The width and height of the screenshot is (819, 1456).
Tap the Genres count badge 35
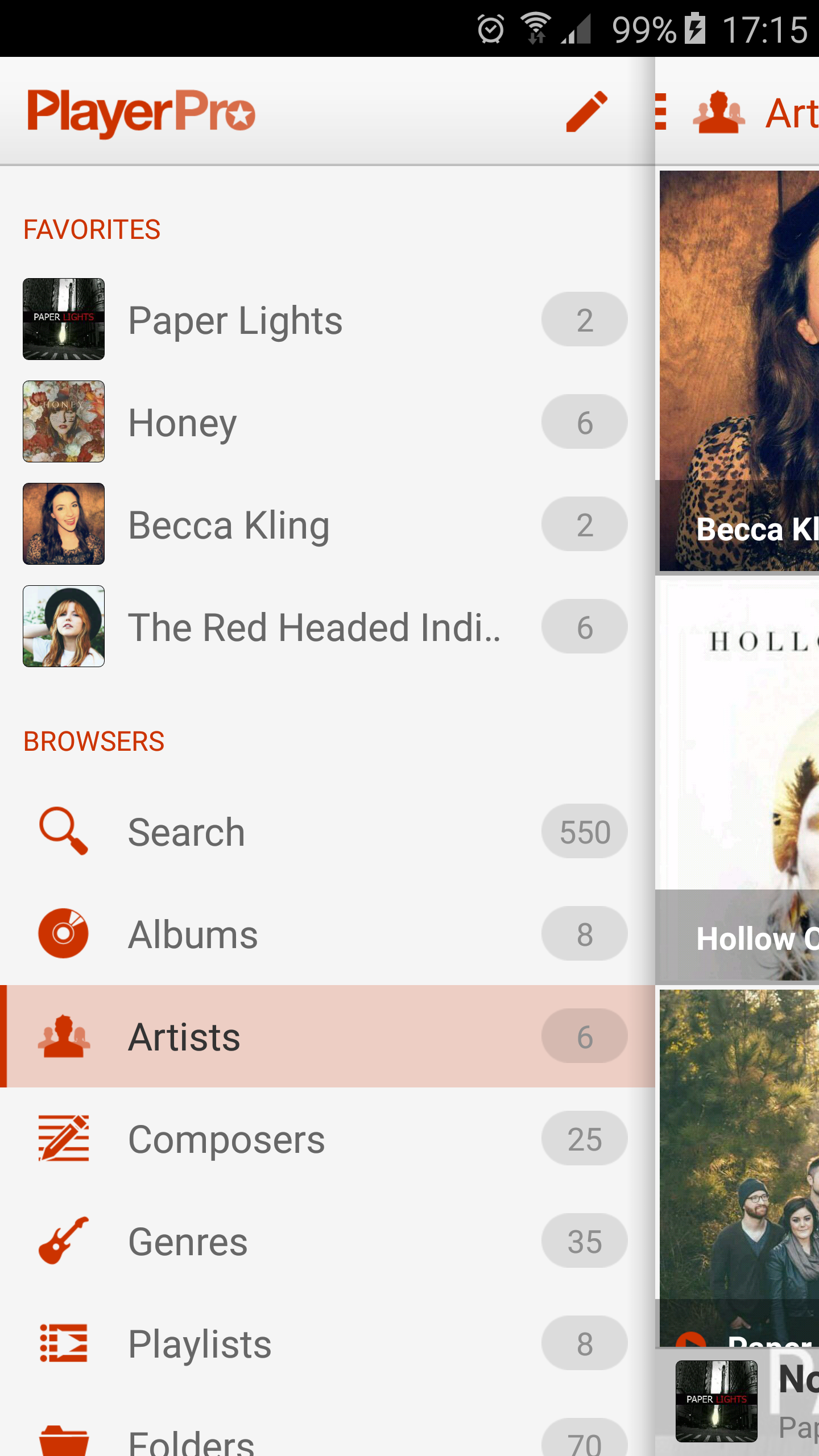click(x=585, y=1240)
